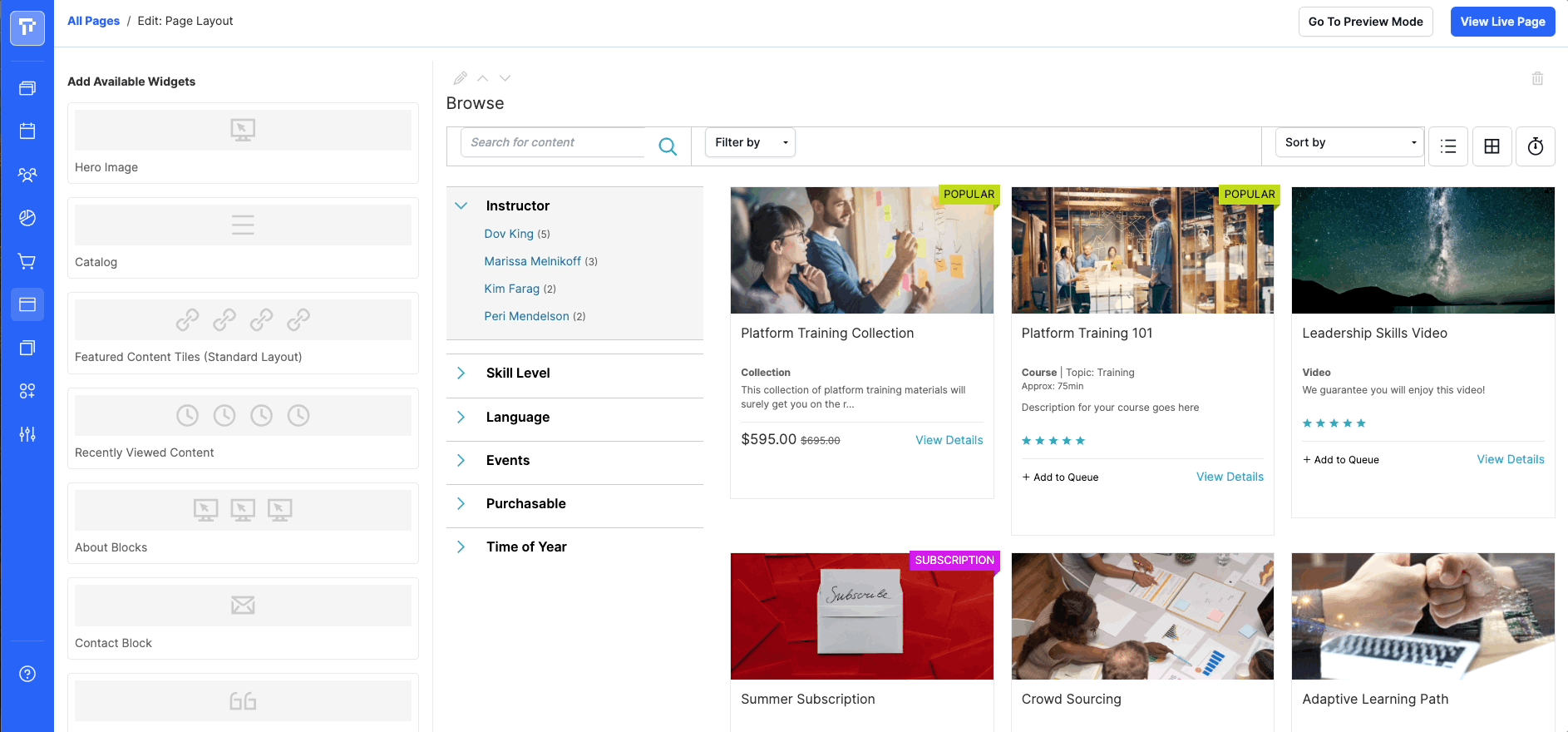Image resolution: width=1568 pixels, height=732 pixels.
Task: Delete the Browse widget with trash icon
Action: pos(1537,78)
